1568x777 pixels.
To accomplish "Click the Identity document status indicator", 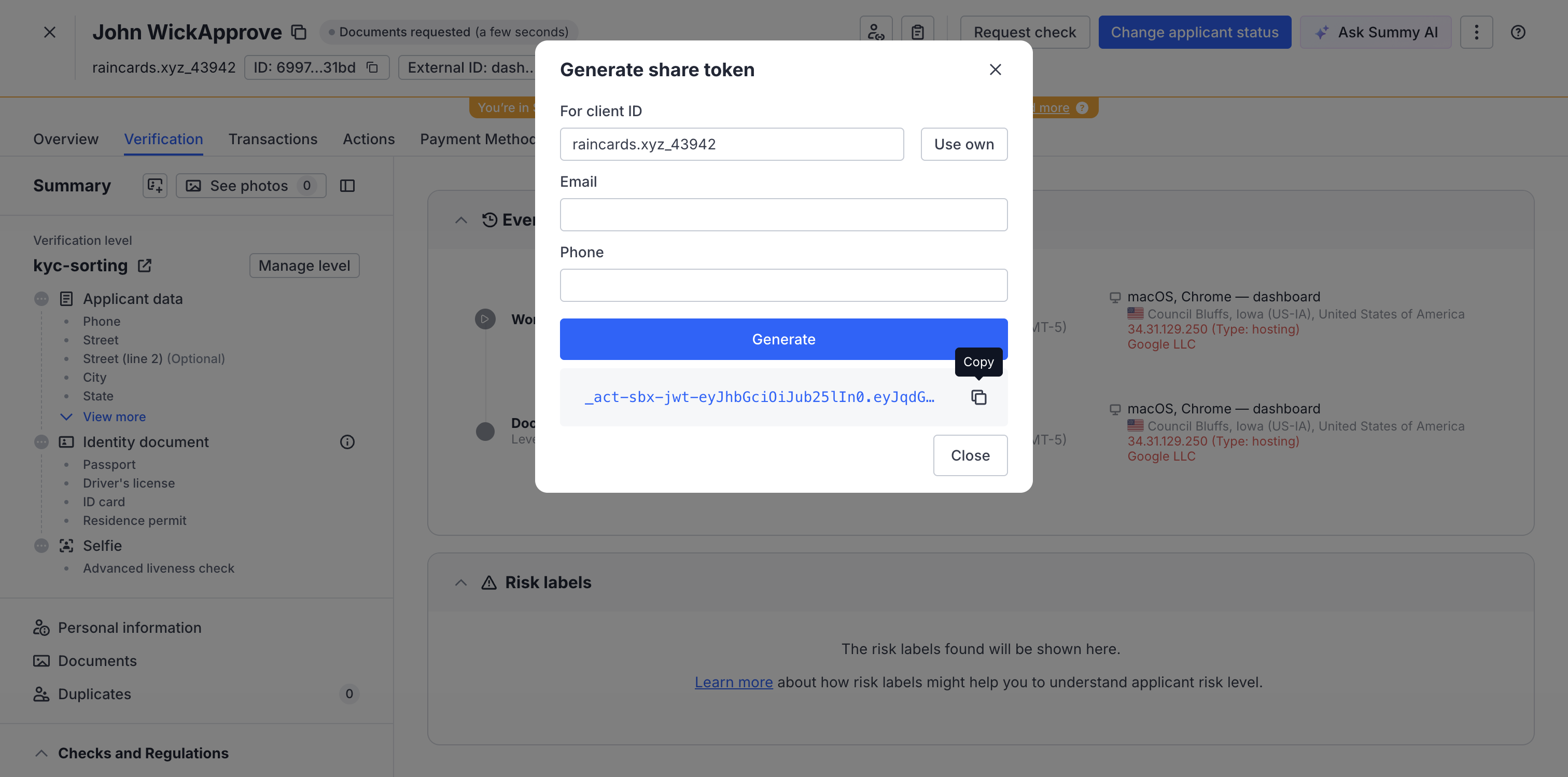I will point(41,442).
